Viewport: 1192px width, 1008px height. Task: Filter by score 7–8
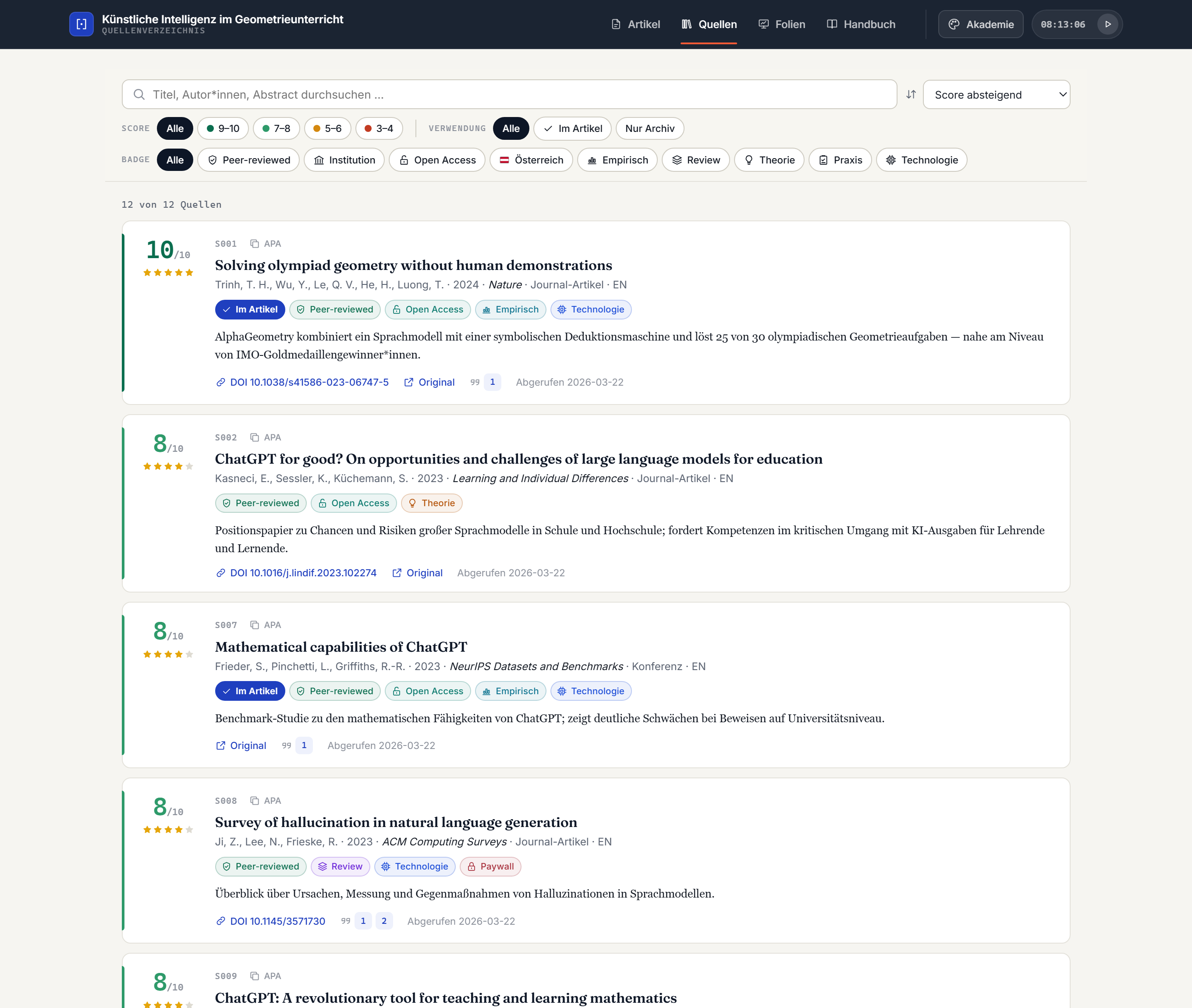tap(276, 128)
